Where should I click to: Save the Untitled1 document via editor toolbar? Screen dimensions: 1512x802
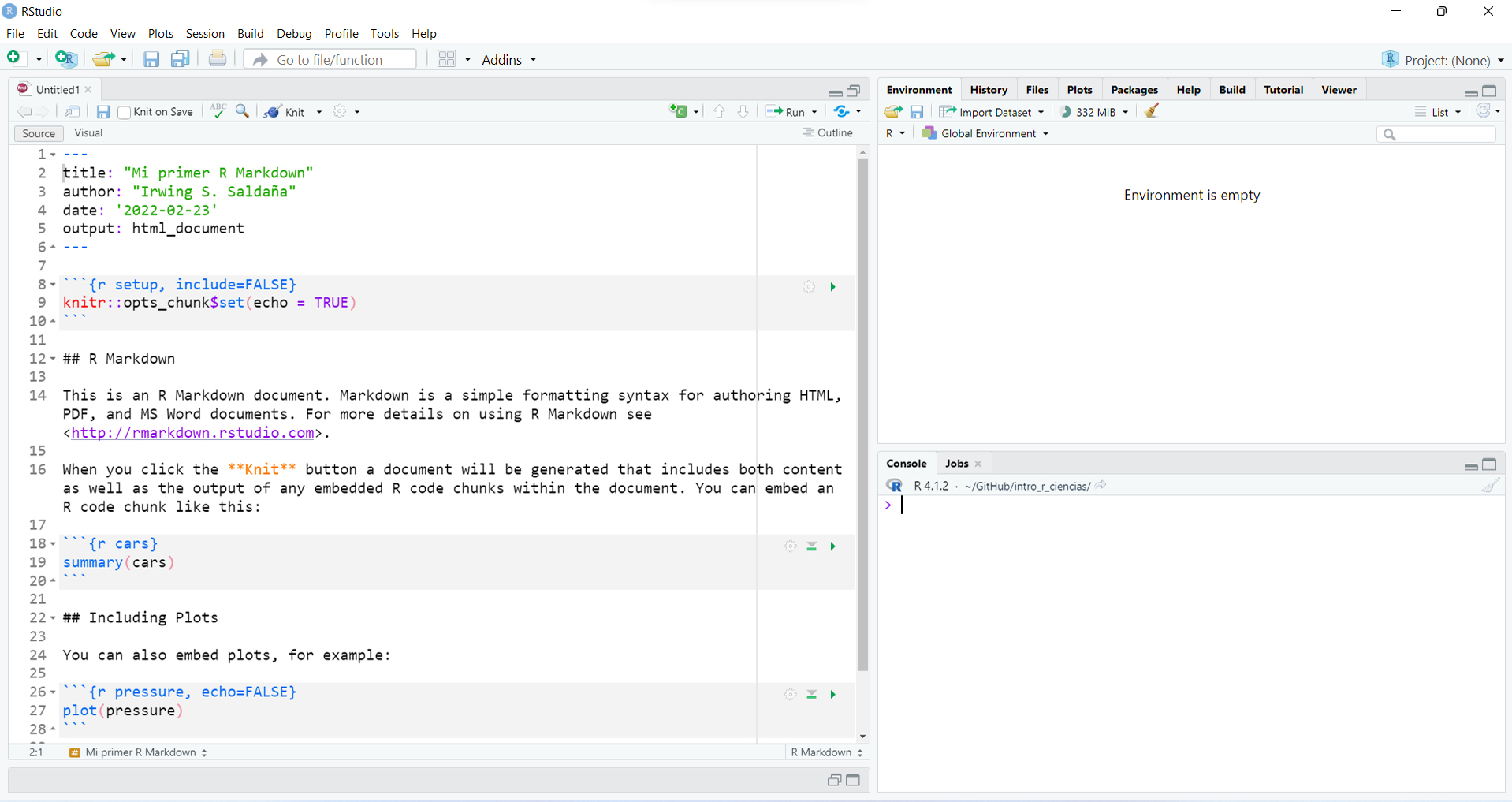[103, 112]
